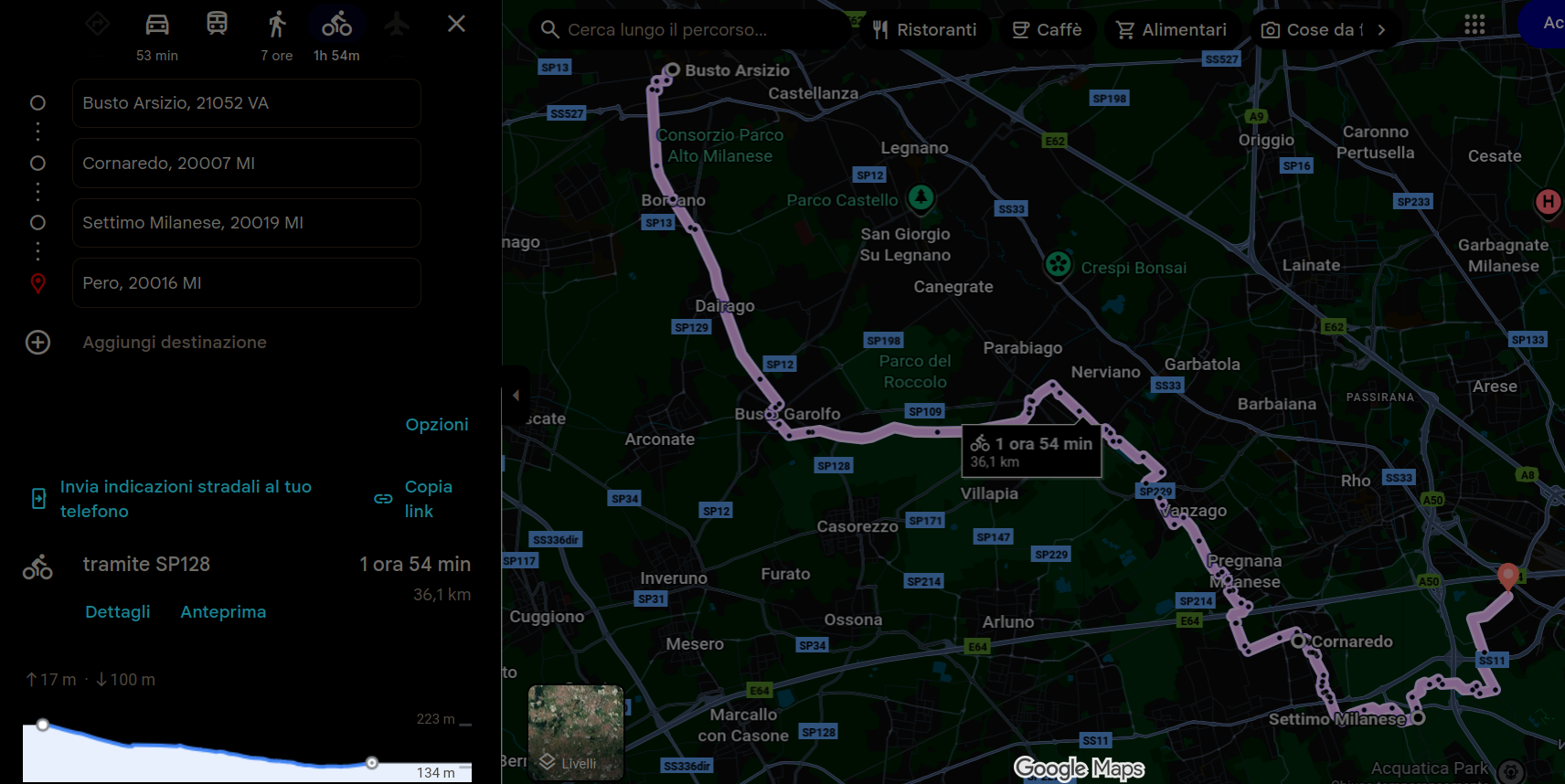Collapse the side panel with arrow
Viewport: 1565px width, 784px height.
tap(516, 396)
